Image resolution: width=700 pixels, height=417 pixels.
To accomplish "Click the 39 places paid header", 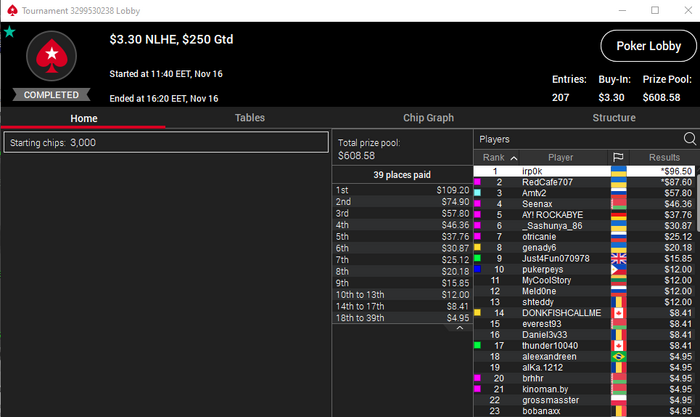I will click(x=402, y=175).
